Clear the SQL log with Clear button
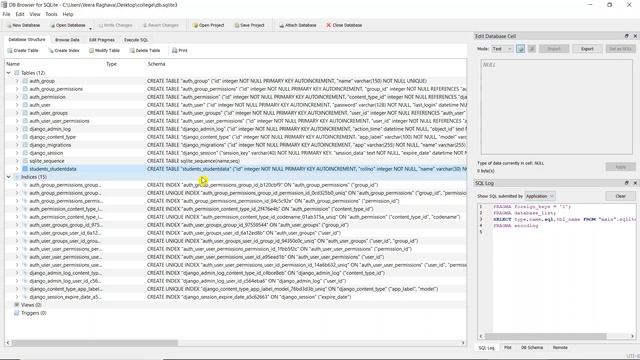Image resolution: width=640 pixels, height=360 pixels. (x=620, y=196)
